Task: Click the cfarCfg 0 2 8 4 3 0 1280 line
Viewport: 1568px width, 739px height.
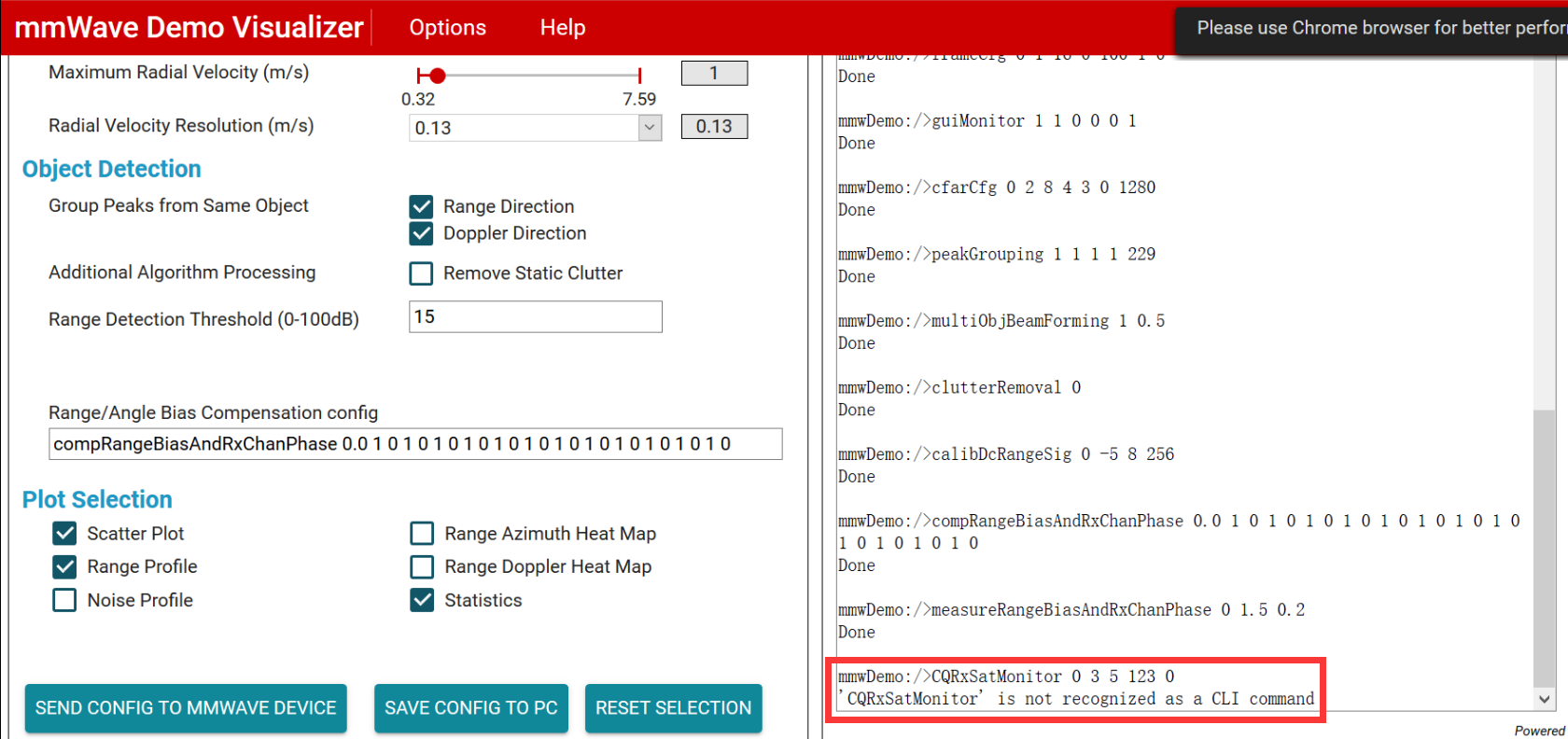Action: [997, 188]
